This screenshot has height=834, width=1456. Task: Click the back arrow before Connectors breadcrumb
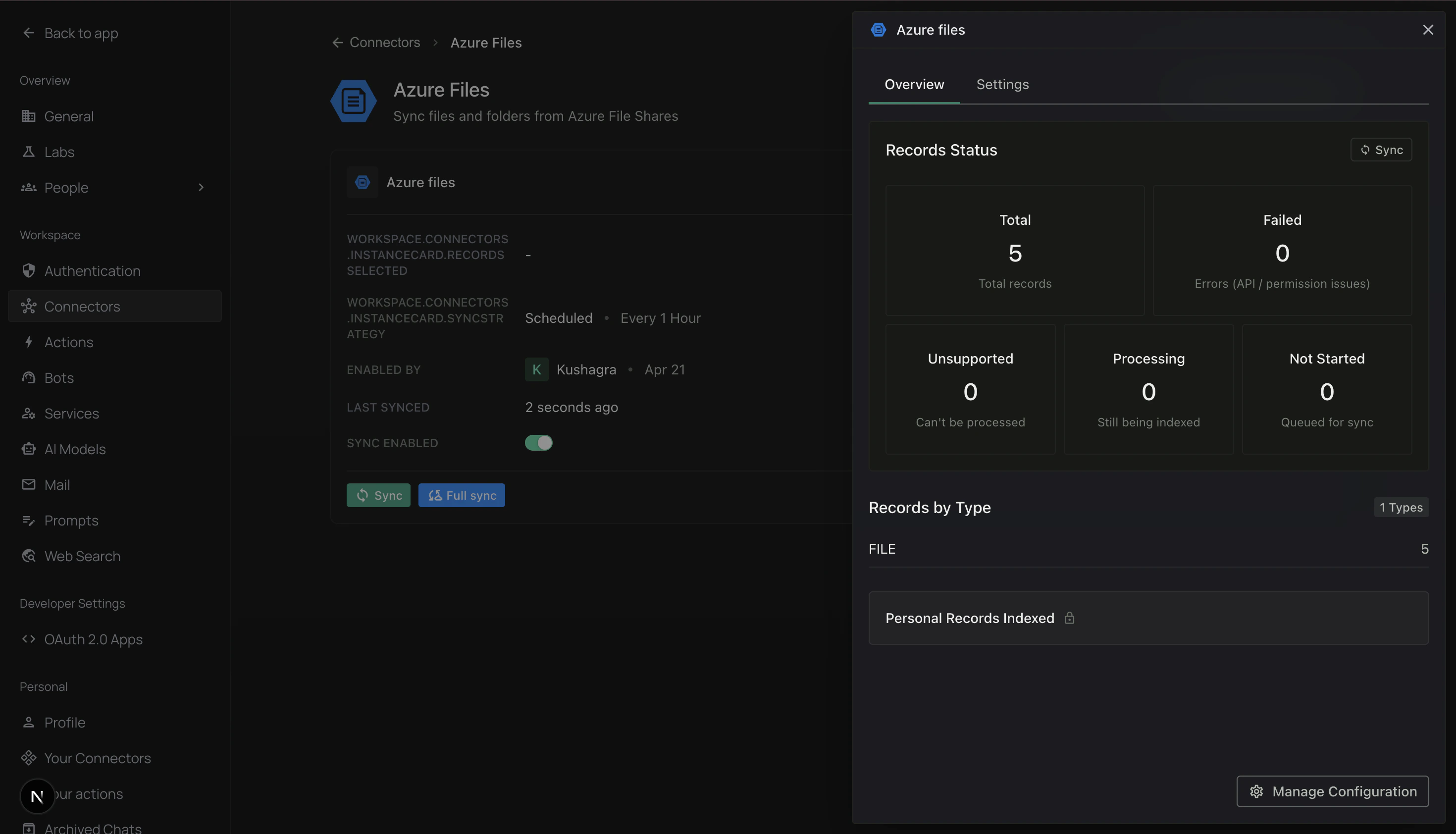pos(338,43)
